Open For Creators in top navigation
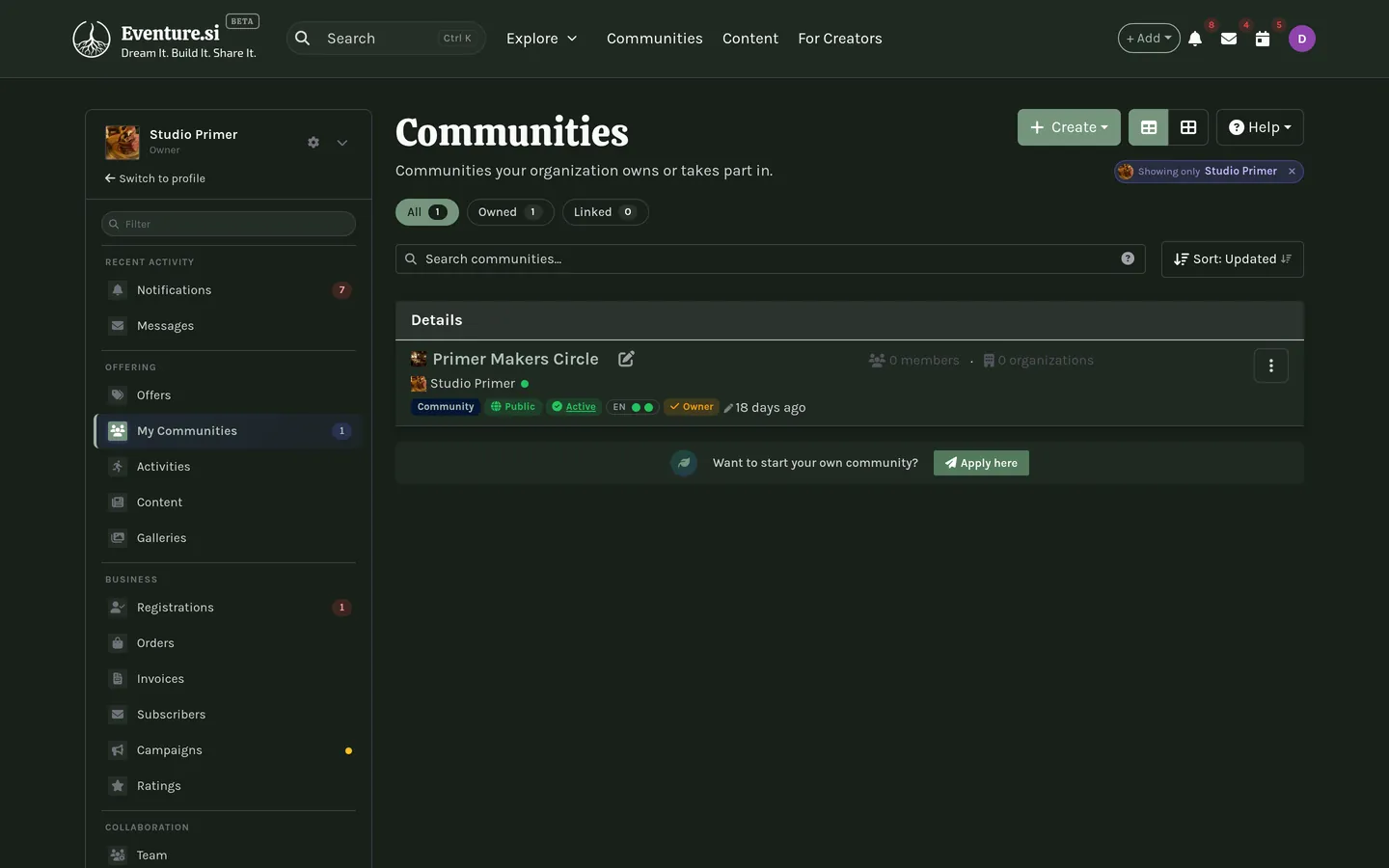1389x868 pixels. pyautogui.click(x=840, y=39)
